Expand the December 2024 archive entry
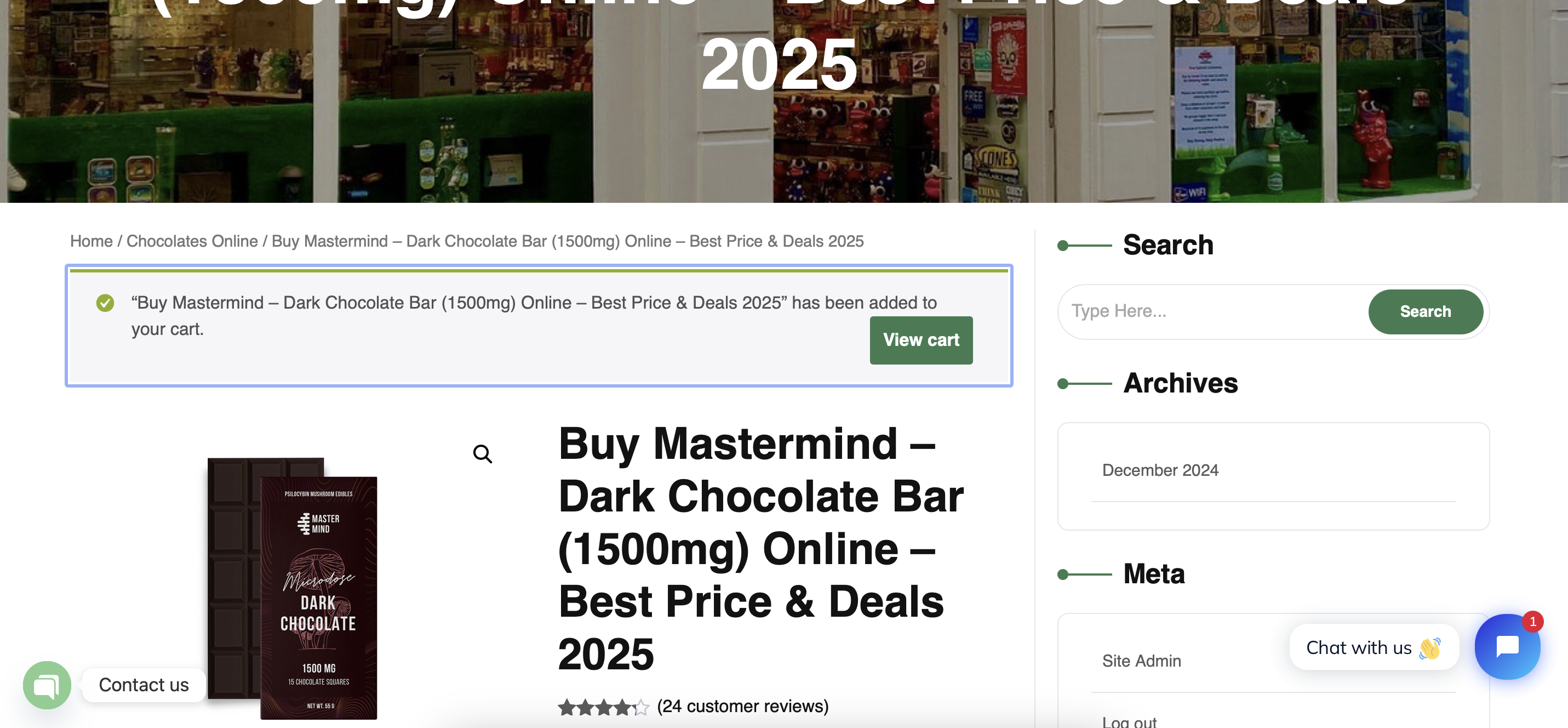The image size is (1568, 728). 1159,470
